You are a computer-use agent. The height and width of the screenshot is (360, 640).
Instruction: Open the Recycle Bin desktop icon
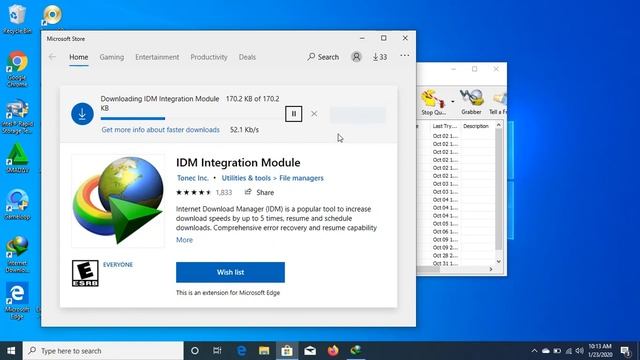pos(17,19)
